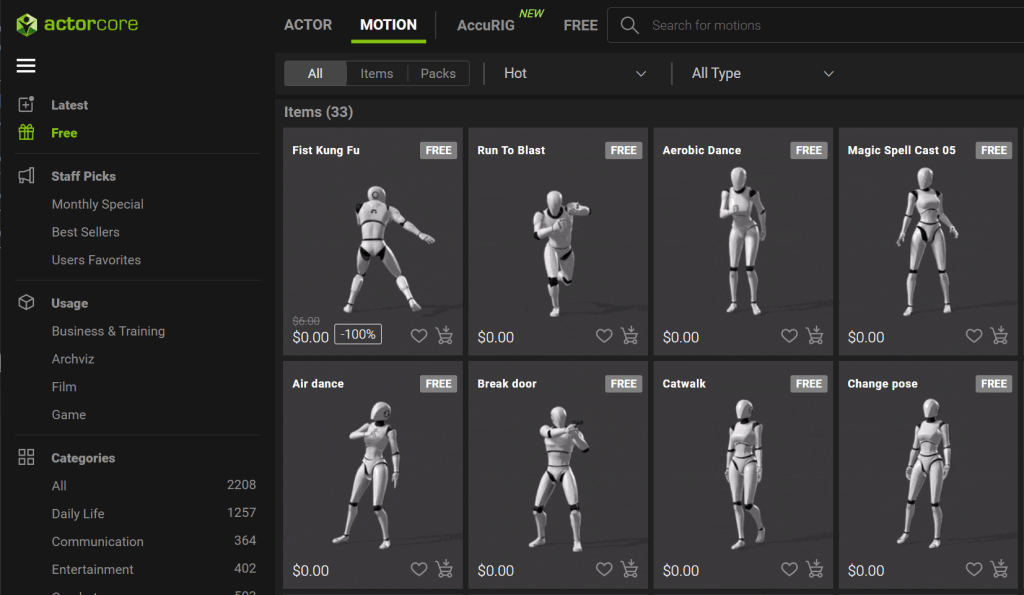Click the ActorCore logo
Image resolution: width=1024 pixels, height=595 pixels.
point(77,24)
